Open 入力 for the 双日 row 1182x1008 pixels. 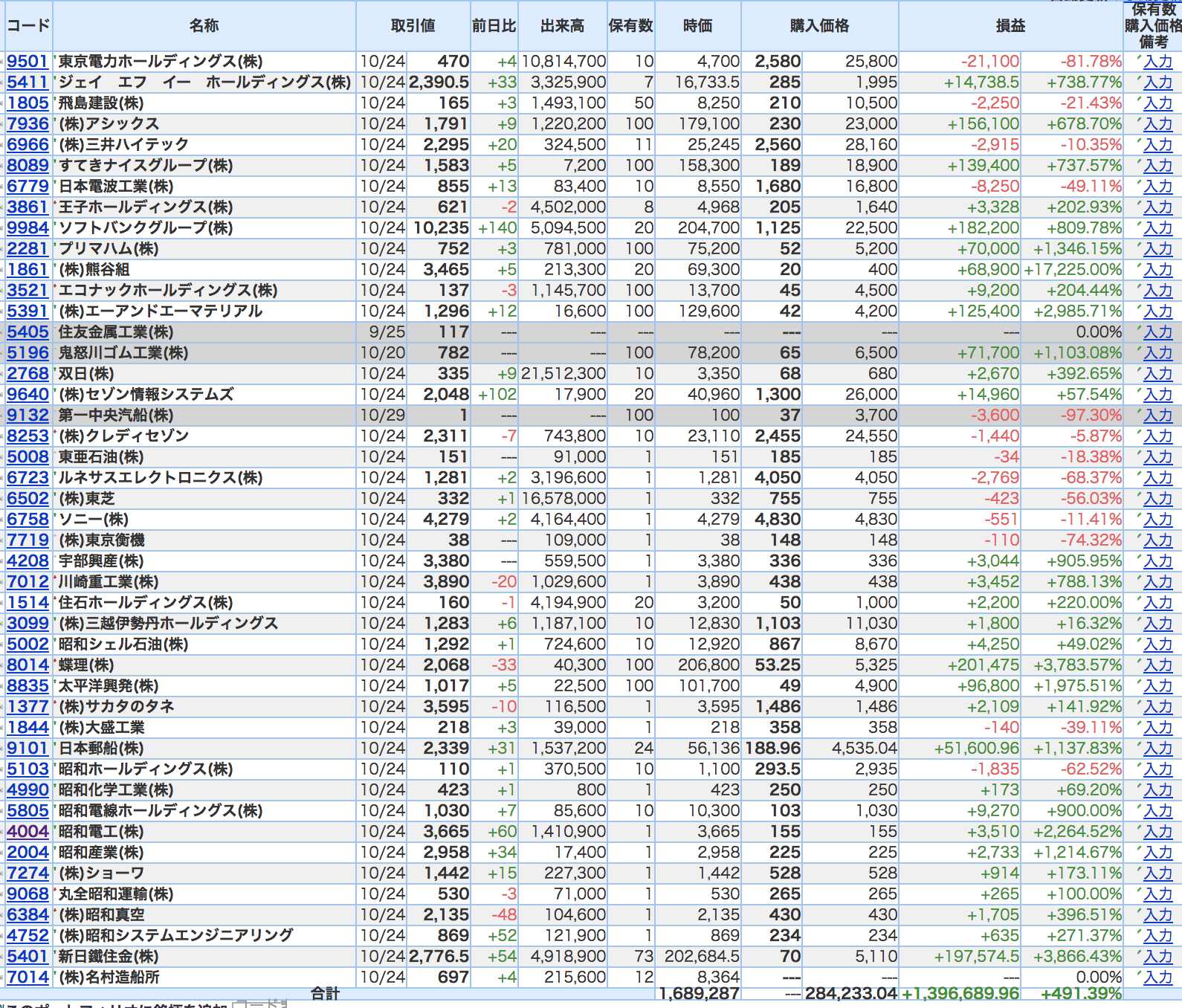pyautogui.click(x=1157, y=374)
